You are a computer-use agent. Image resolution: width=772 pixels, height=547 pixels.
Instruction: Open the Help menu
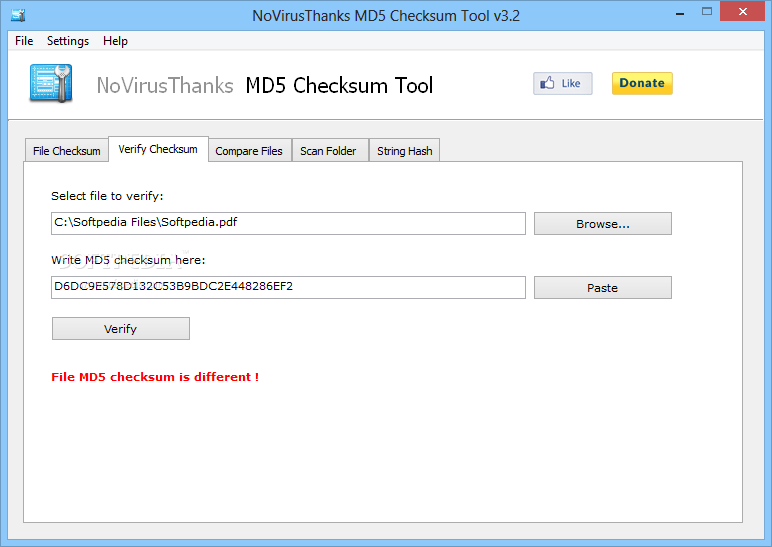(x=115, y=41)
